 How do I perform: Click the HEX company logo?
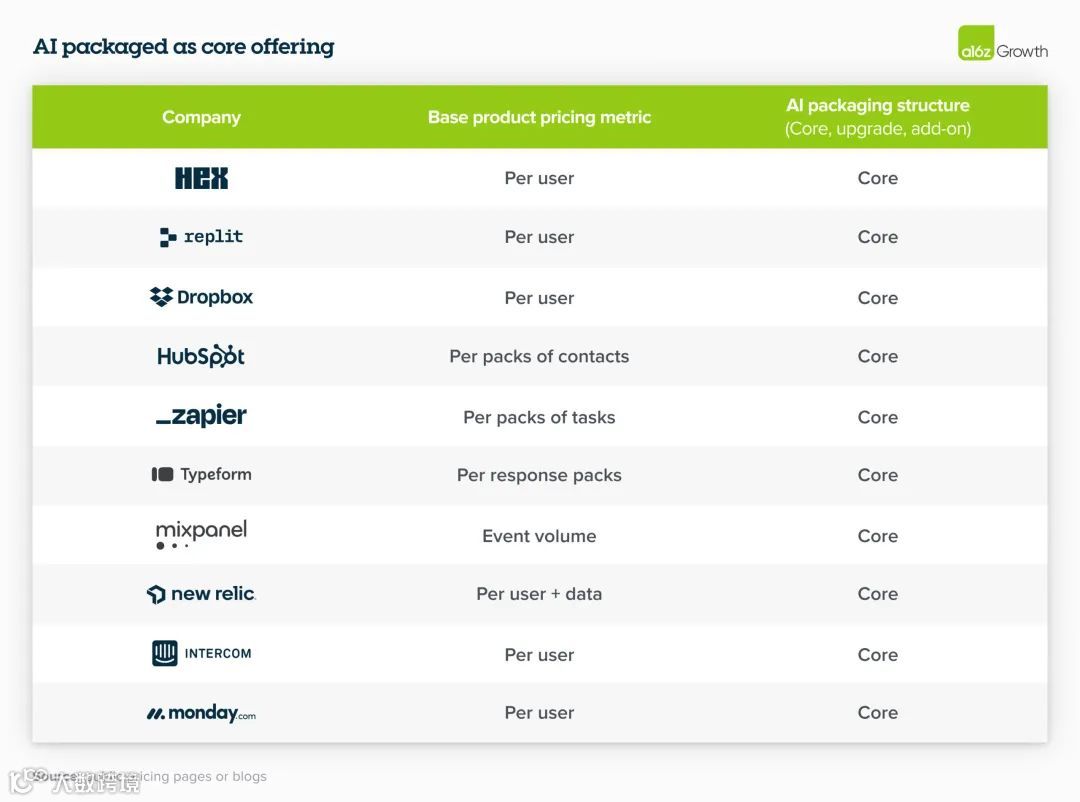pyautogui.click(x=201, y=178)
